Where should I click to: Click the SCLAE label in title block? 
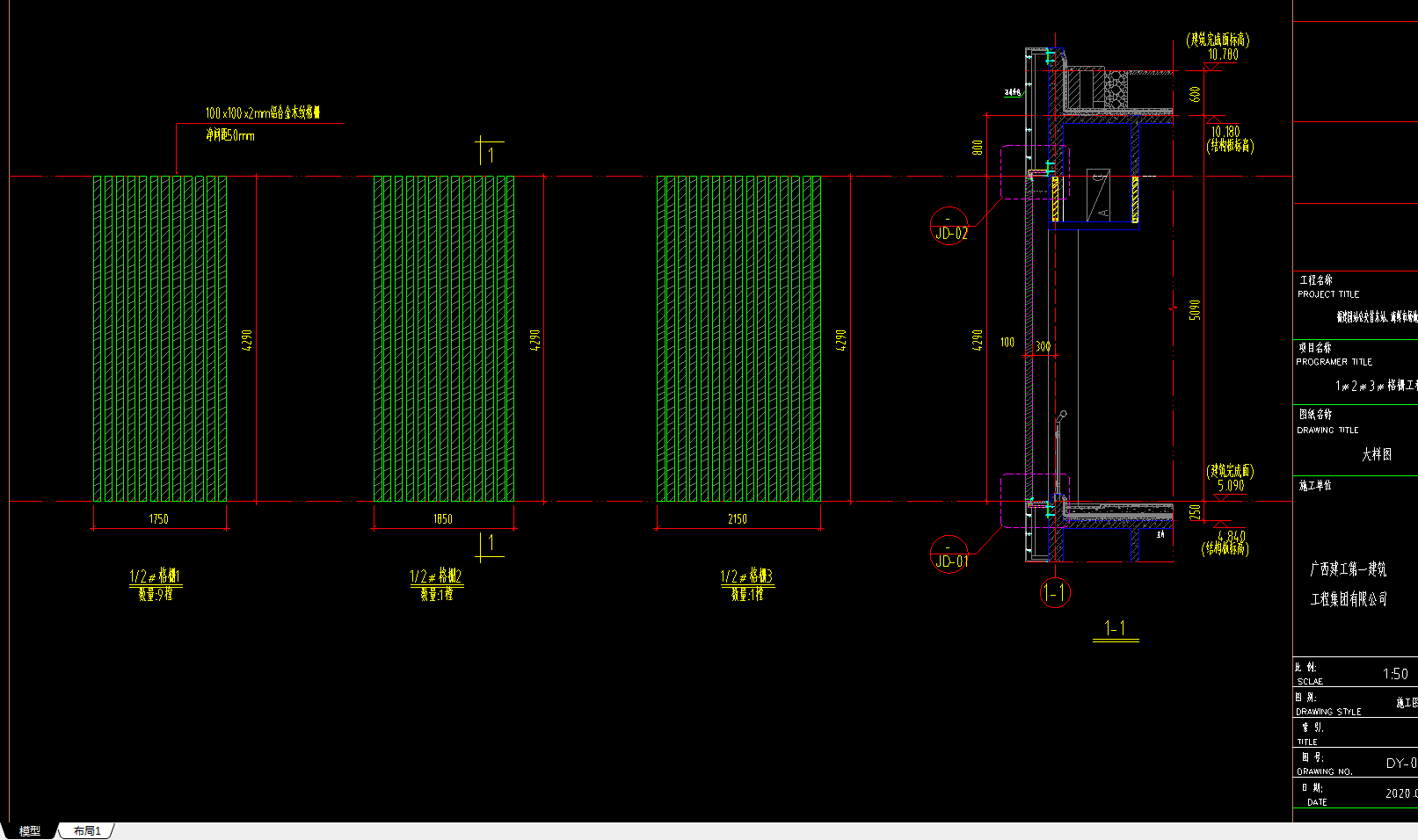[x=1310, y=682]
